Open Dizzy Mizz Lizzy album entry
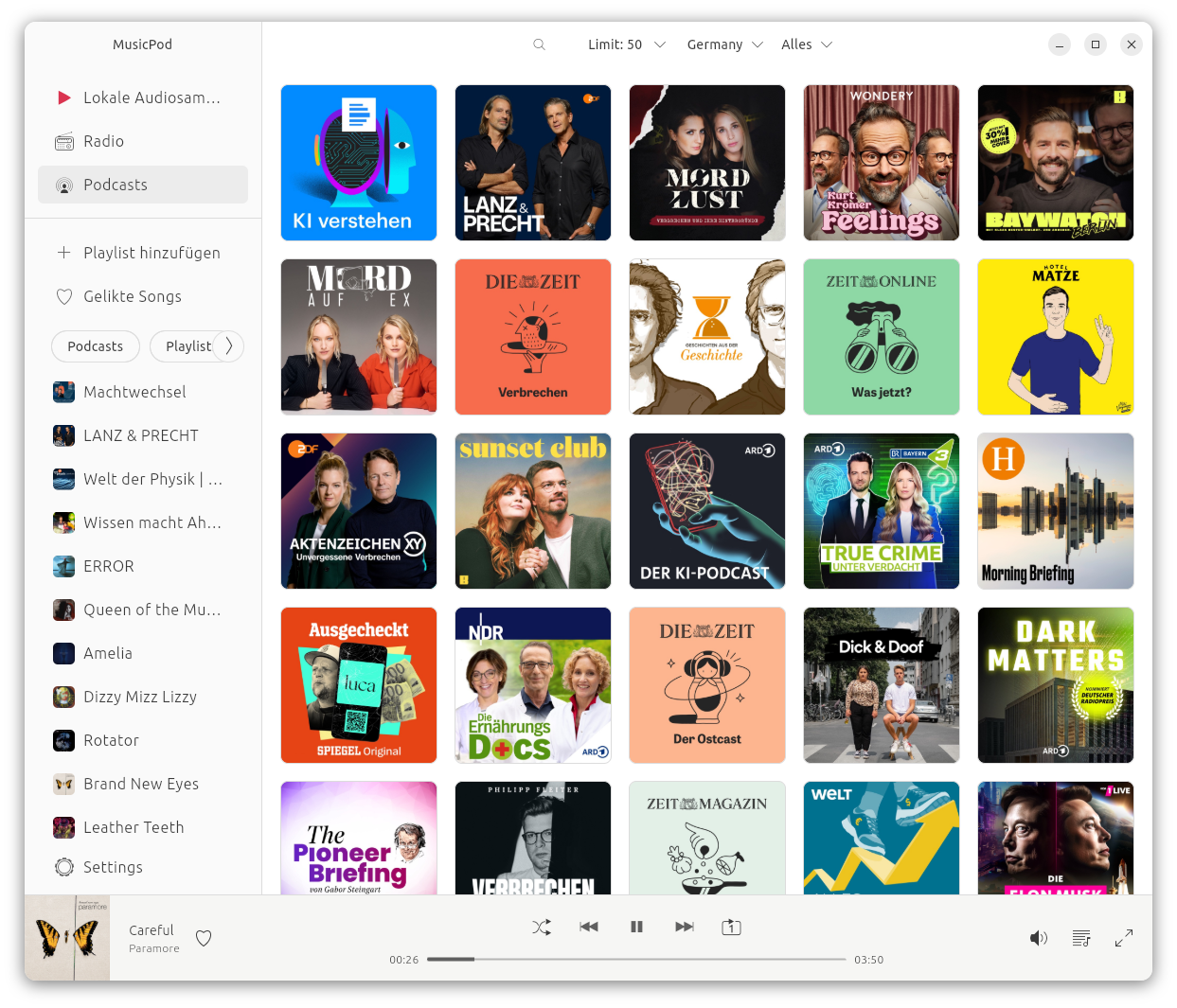 tap(143, 697)
